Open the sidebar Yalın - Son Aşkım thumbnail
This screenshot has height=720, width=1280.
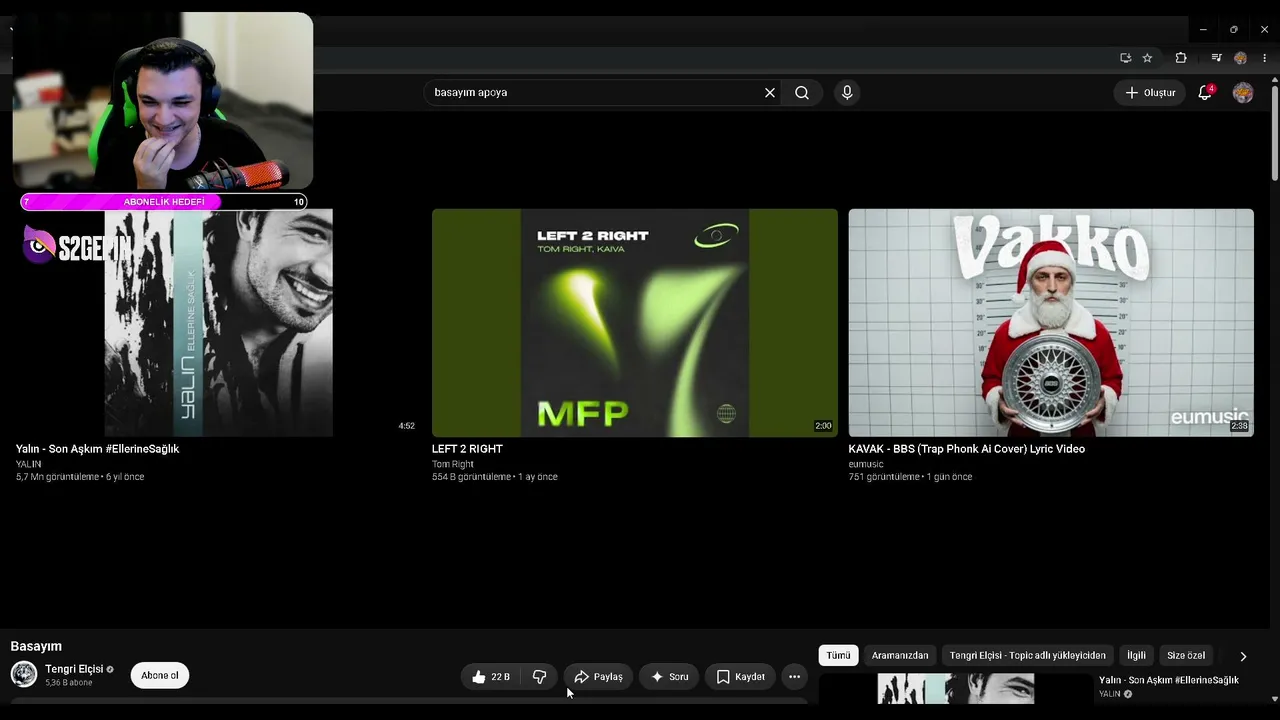tap(956, 689)
